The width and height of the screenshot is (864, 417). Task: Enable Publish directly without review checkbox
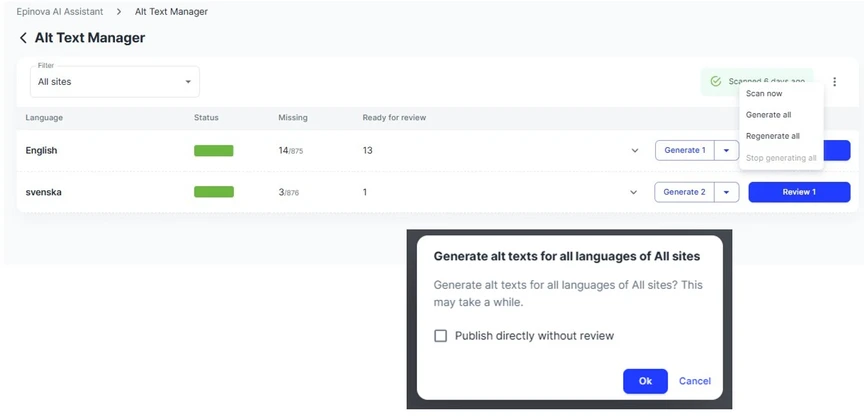coord(441,335)
